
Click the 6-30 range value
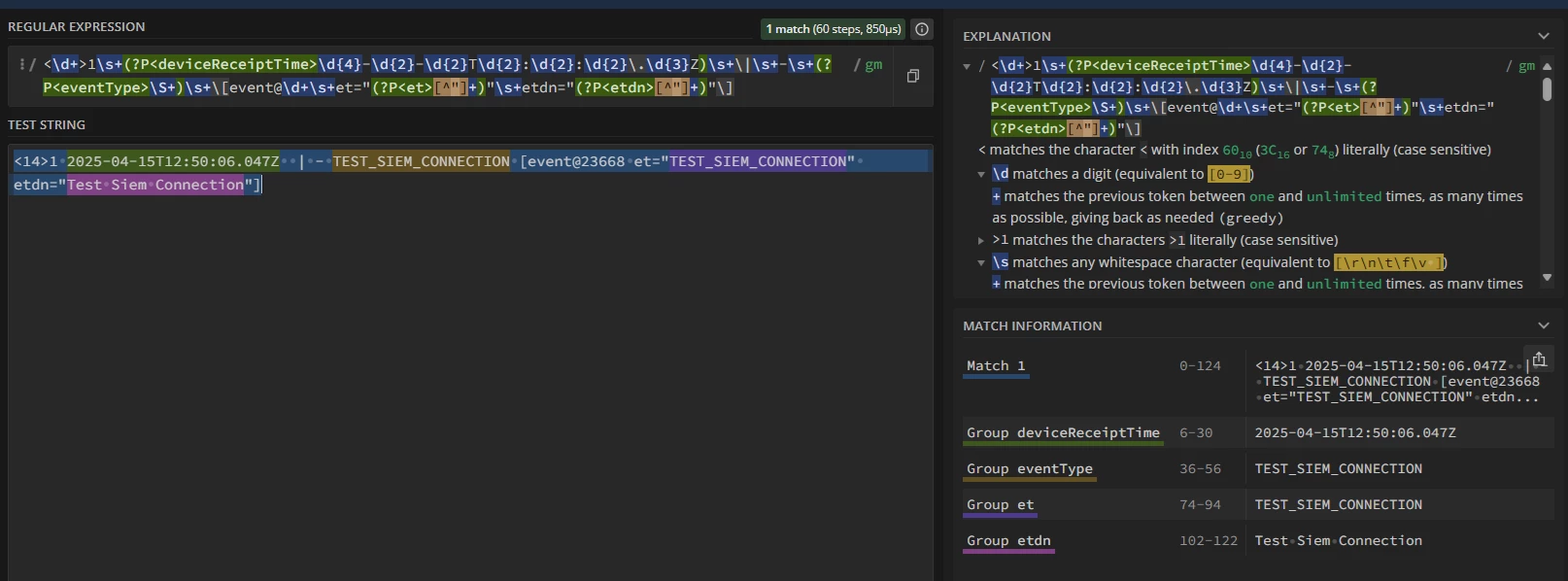pos(1196,433)
